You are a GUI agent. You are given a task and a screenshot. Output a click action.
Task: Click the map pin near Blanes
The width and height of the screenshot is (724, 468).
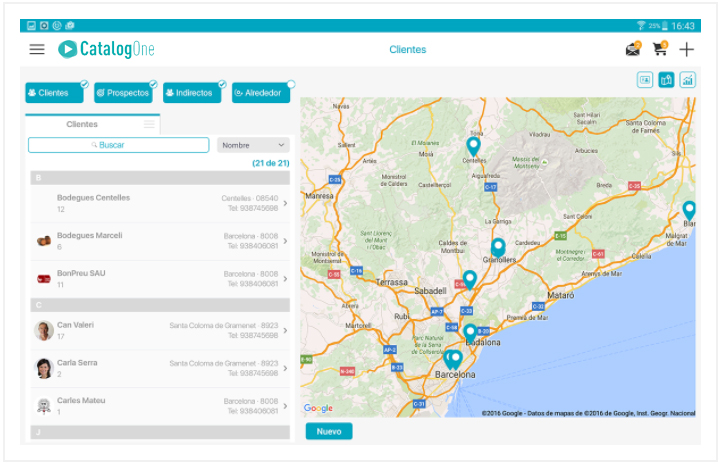pyautogui.click(x=689, y=210)
